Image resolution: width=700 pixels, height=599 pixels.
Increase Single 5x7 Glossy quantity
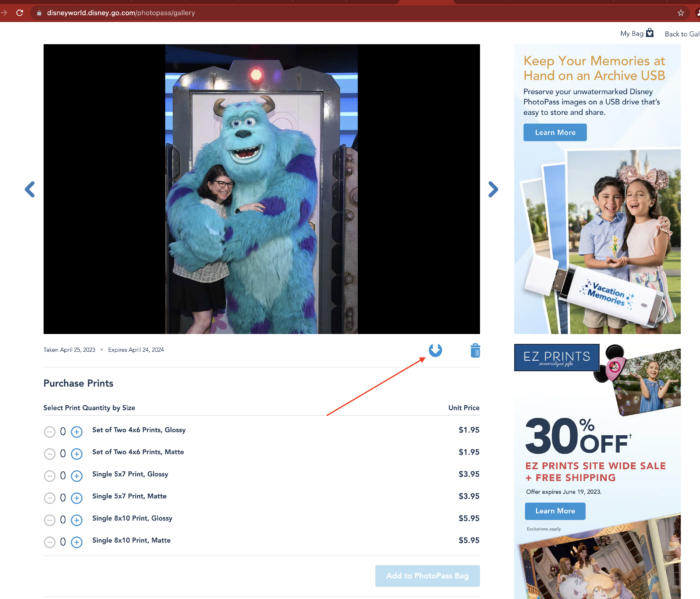[77, 476]
